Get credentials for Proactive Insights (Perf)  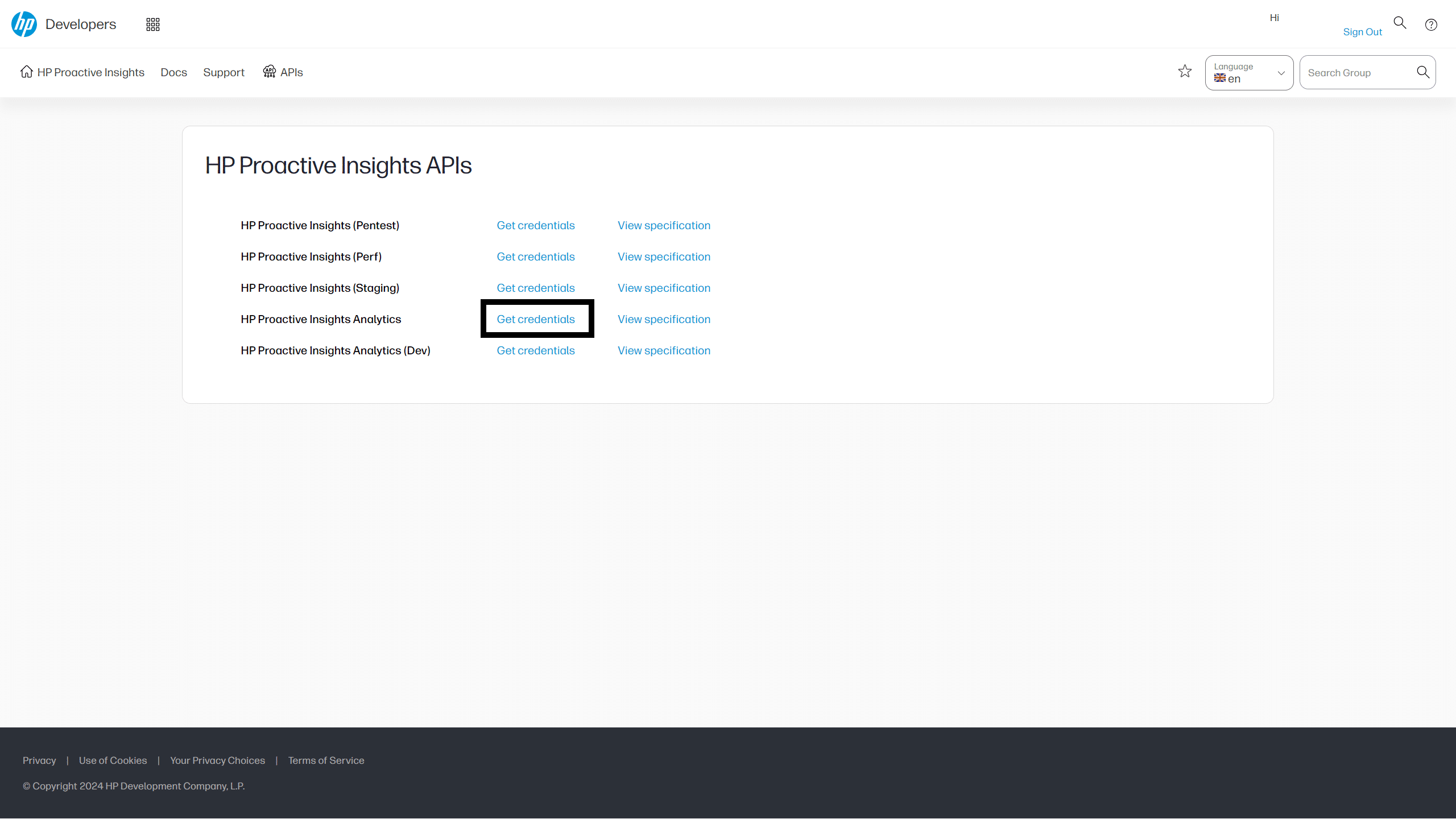[536, 257]
